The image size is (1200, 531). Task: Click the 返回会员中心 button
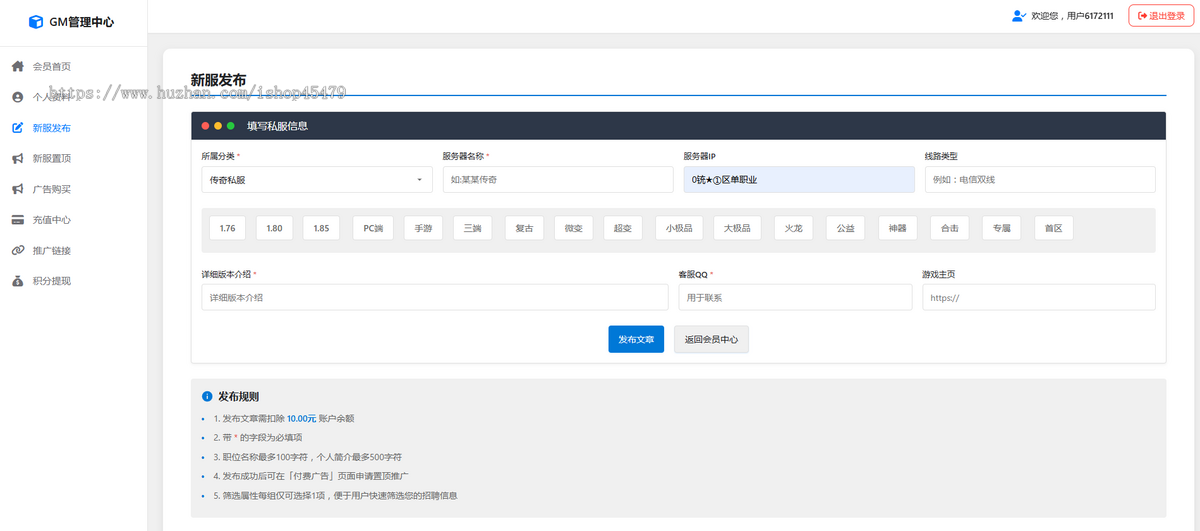pos(712,339)
